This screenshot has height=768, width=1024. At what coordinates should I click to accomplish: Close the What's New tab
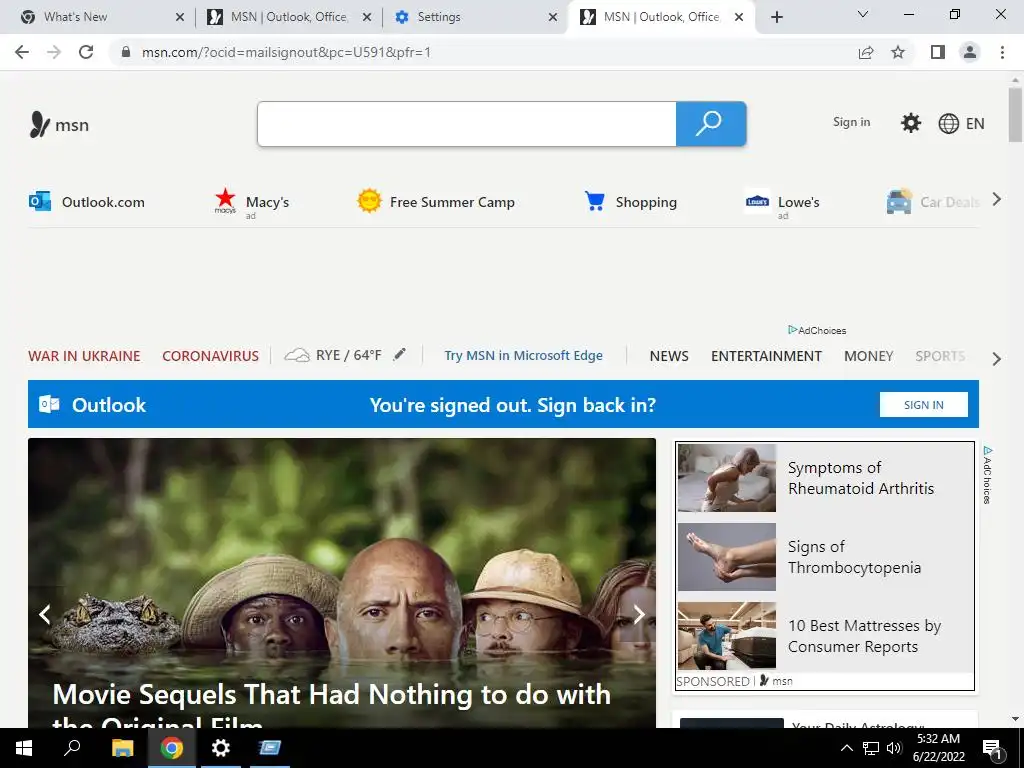coord(180,17)
